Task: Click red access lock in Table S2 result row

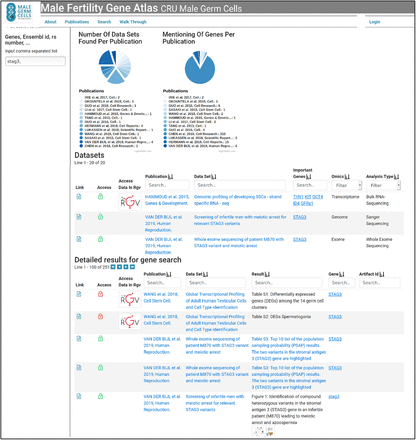Action: [100, 316]
